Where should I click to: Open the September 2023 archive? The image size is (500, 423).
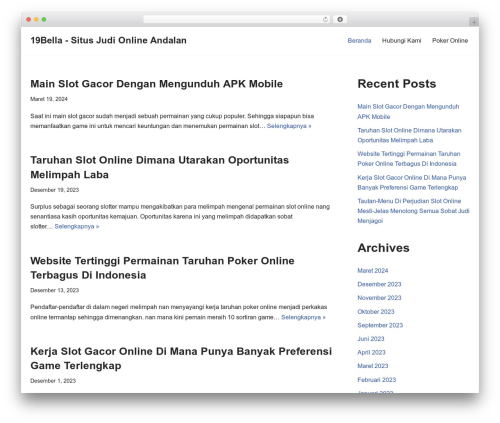(380, 325)
